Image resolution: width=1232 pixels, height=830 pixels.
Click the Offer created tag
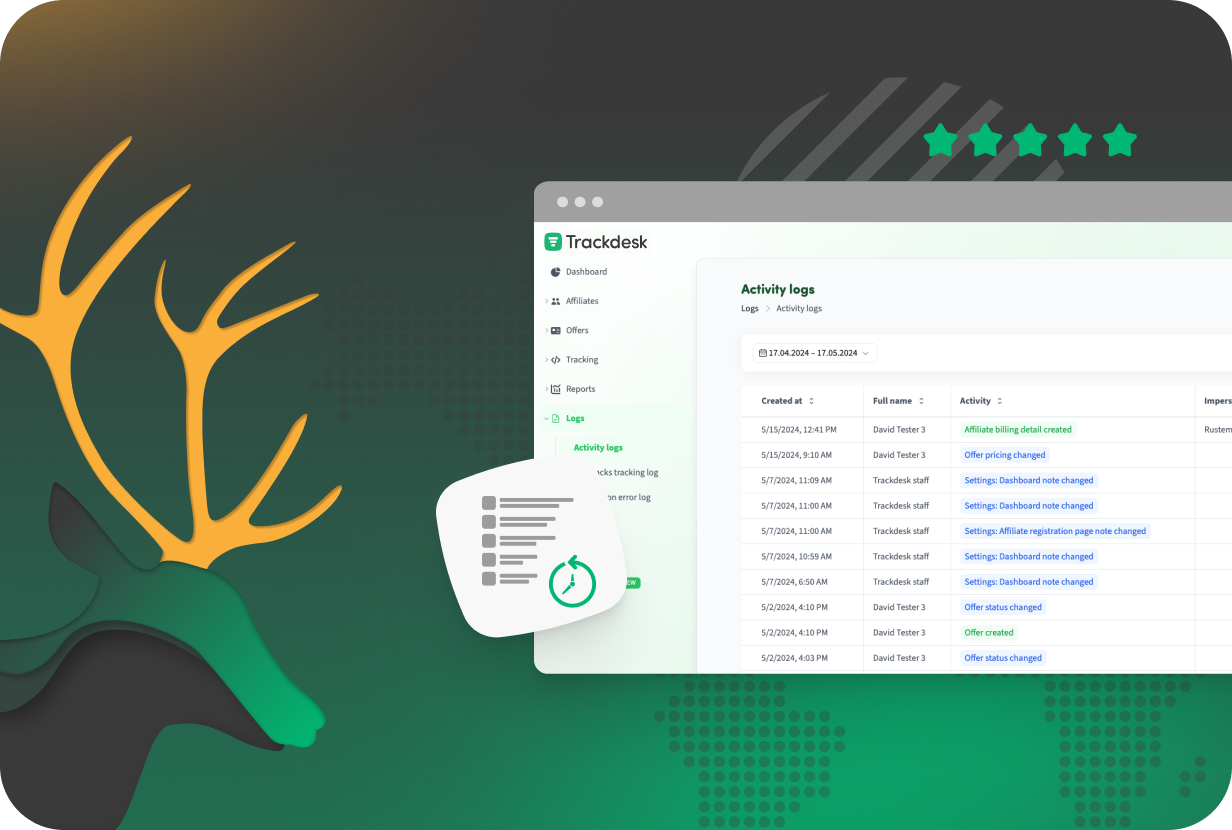coord(989,633)
